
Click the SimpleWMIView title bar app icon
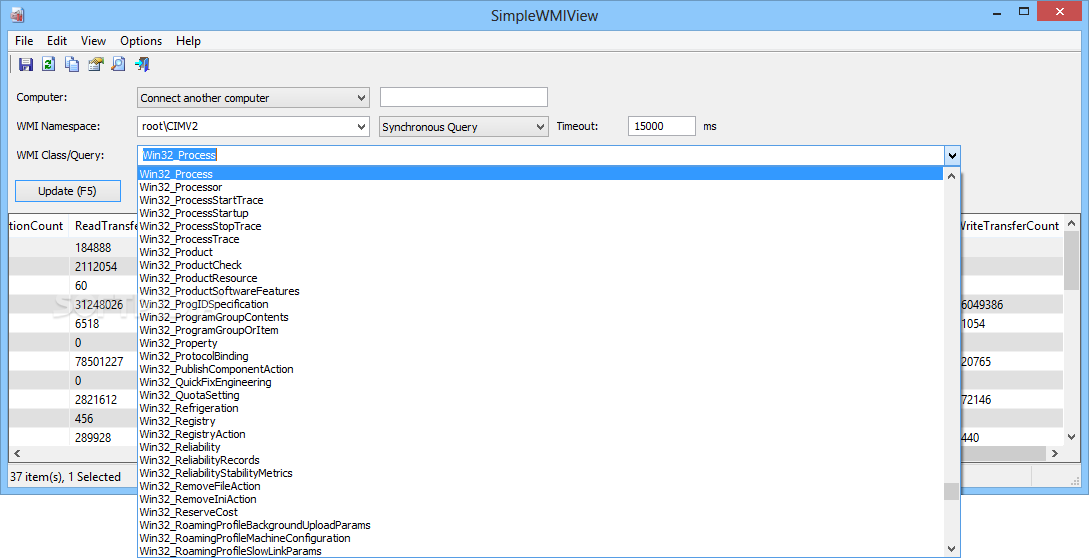point(17,15)
